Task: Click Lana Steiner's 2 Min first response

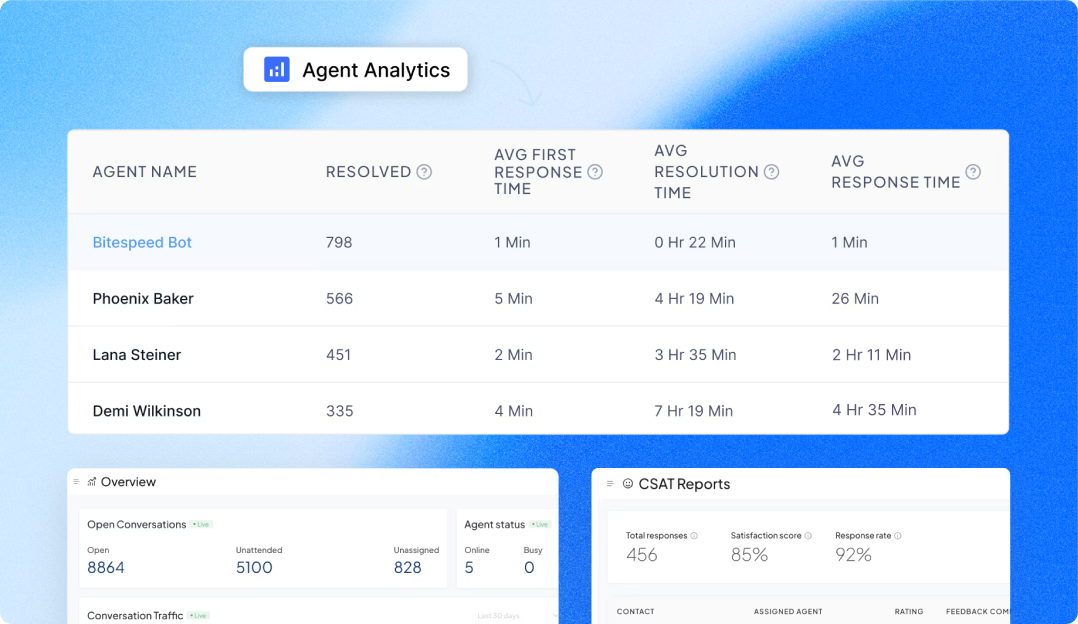Action: pyautogui.click(x=514, y=355)
